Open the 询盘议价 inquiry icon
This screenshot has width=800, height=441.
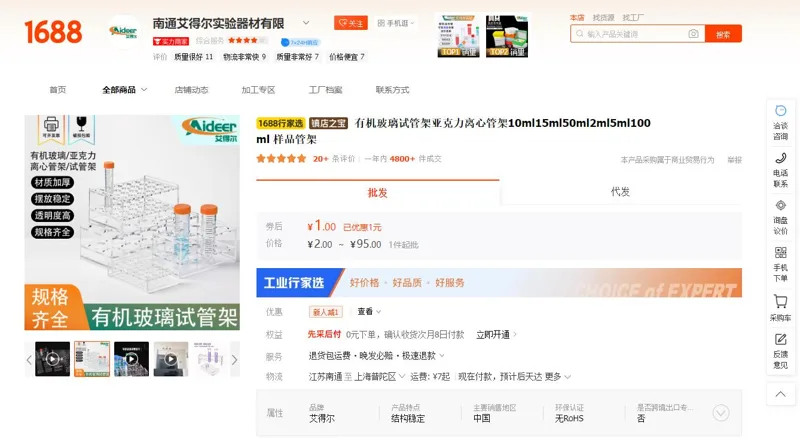click(x=780, y=205)
